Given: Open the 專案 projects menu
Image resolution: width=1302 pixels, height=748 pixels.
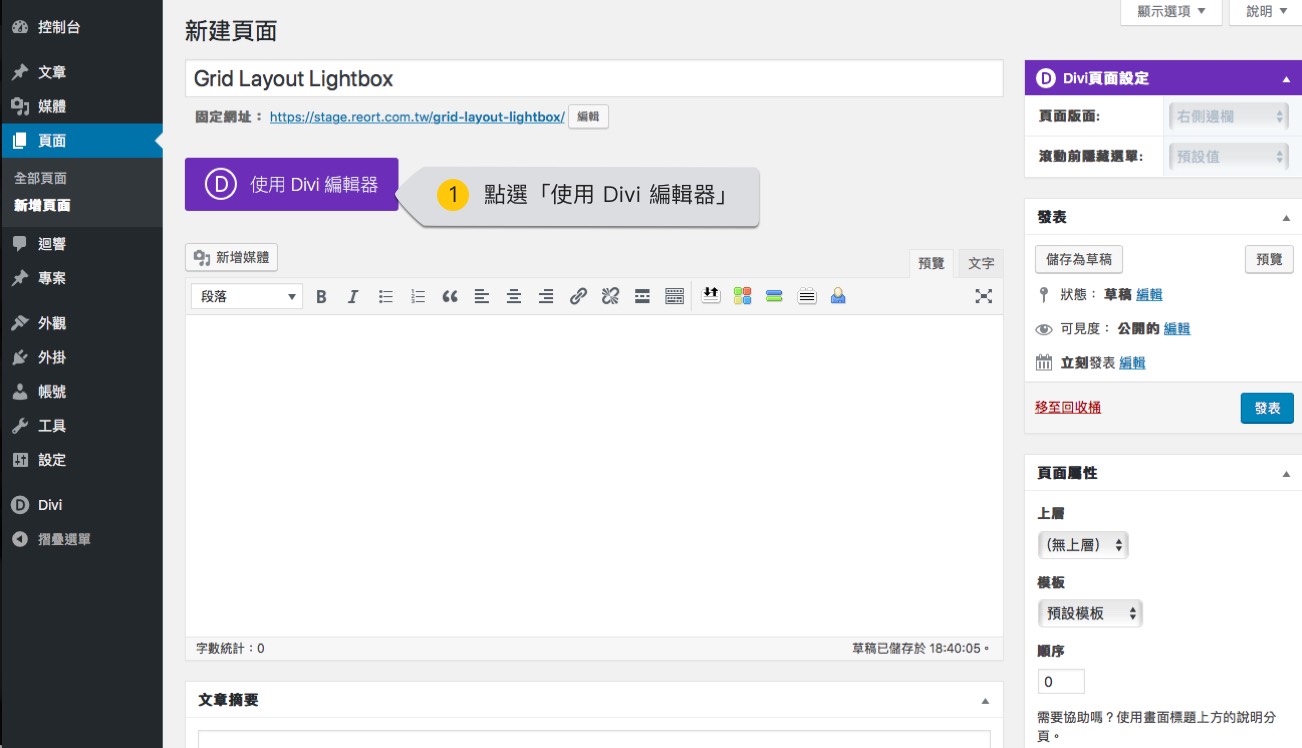Looking at the screenshot, I should 81,278.
